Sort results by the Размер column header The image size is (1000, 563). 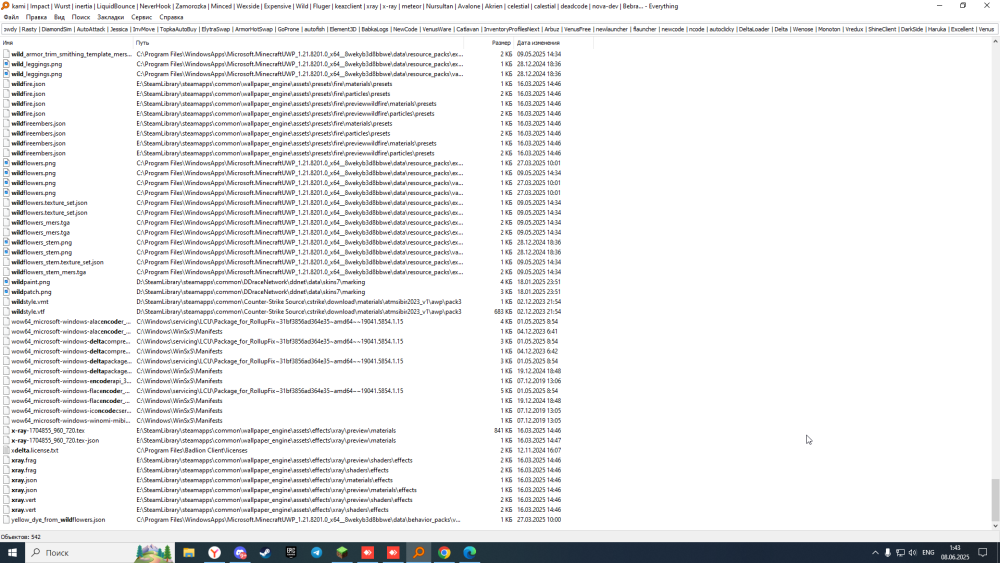[489, 43]
